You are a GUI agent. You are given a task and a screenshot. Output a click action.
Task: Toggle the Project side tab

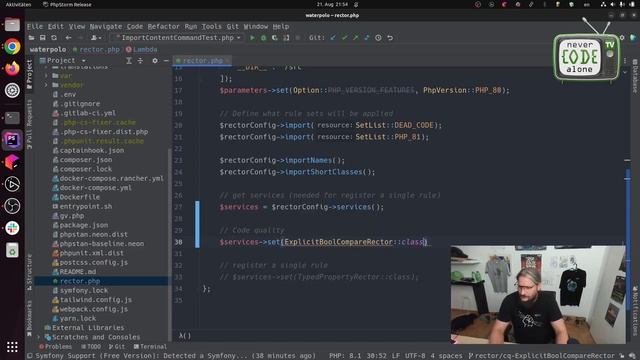[29, 75]
